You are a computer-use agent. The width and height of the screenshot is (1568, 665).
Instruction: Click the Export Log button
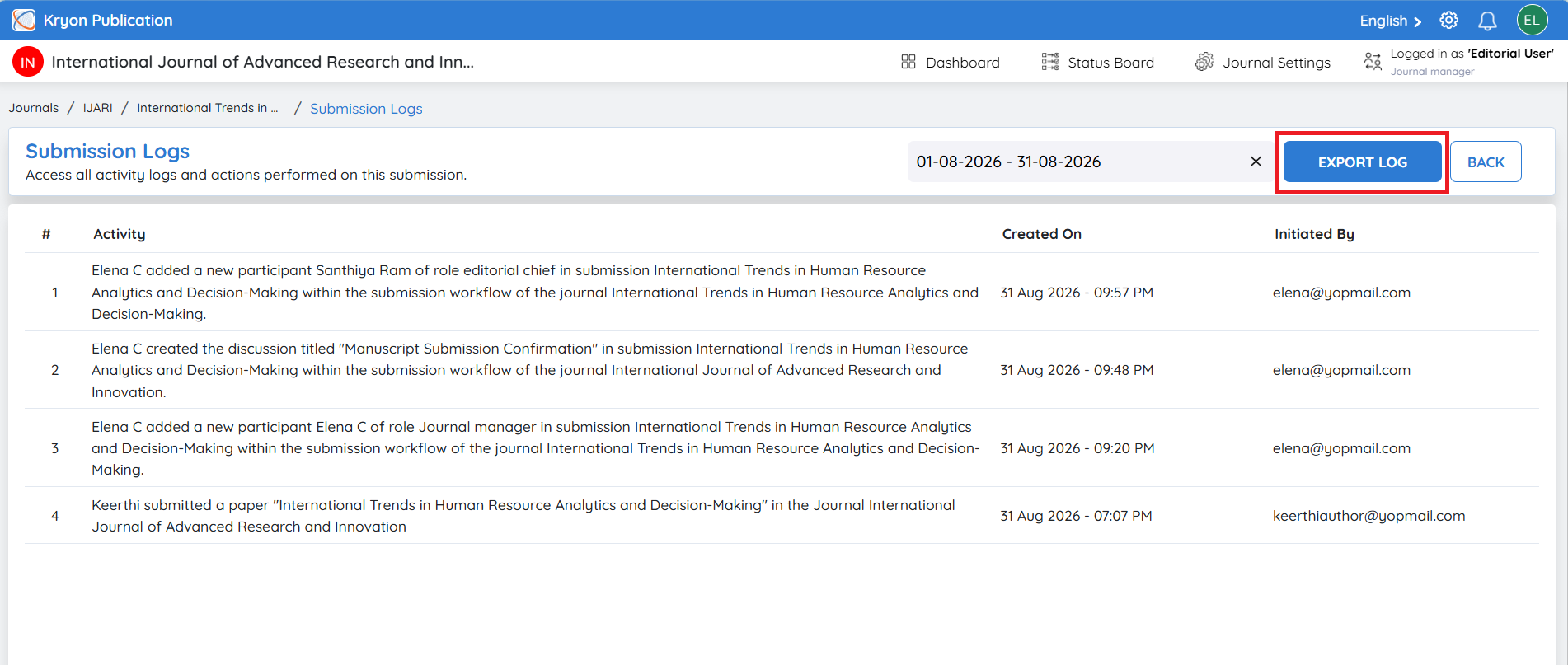[x=1362, y=162]
